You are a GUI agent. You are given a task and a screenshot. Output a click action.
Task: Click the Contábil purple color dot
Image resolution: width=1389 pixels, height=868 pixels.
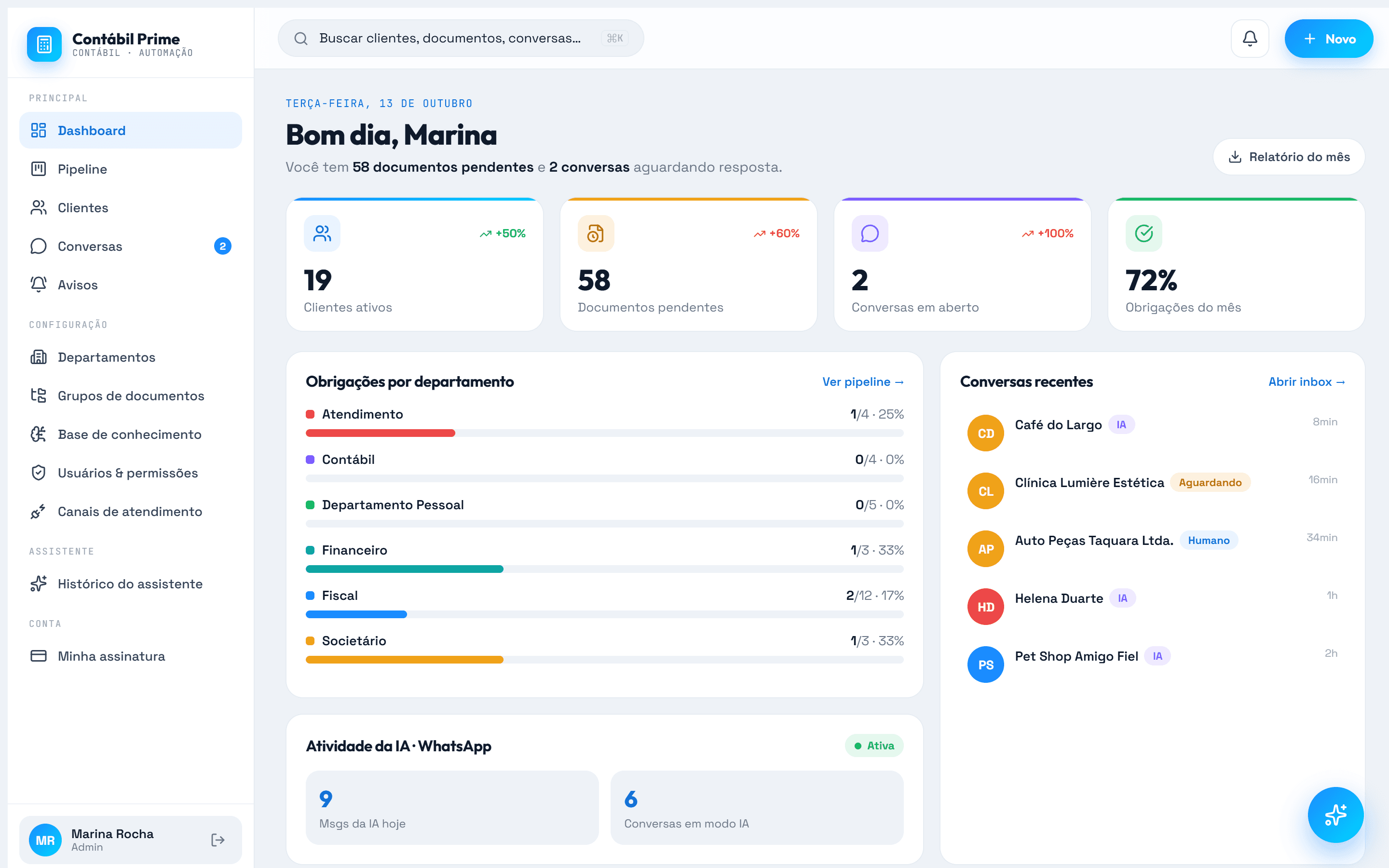click(310, 459)
